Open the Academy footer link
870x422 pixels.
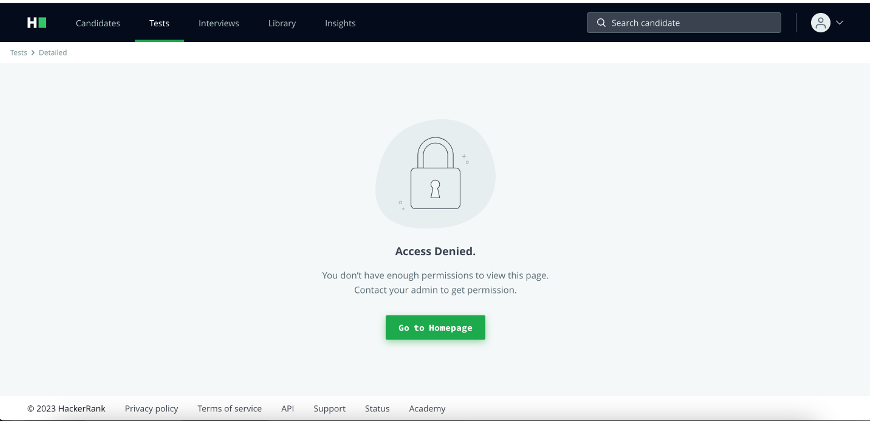click(x=427, y=409)
